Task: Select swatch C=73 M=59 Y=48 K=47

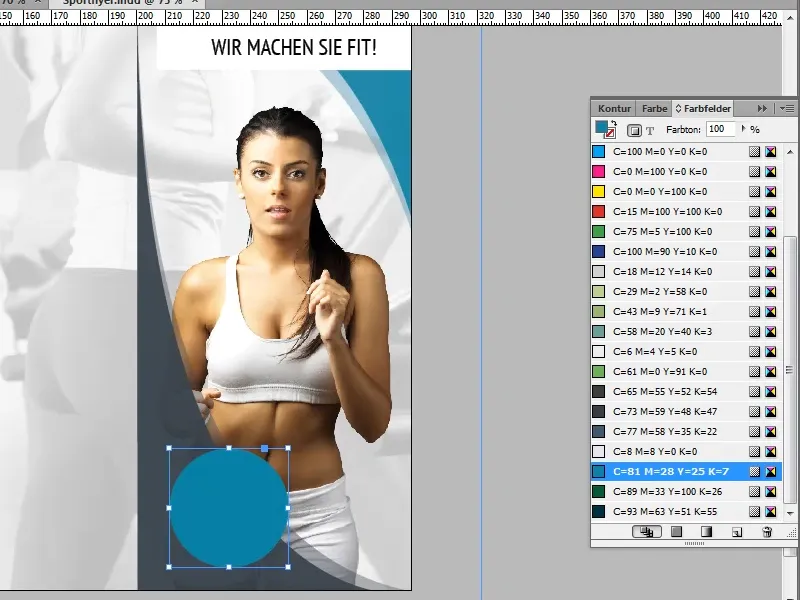Action: click(686, 412)
